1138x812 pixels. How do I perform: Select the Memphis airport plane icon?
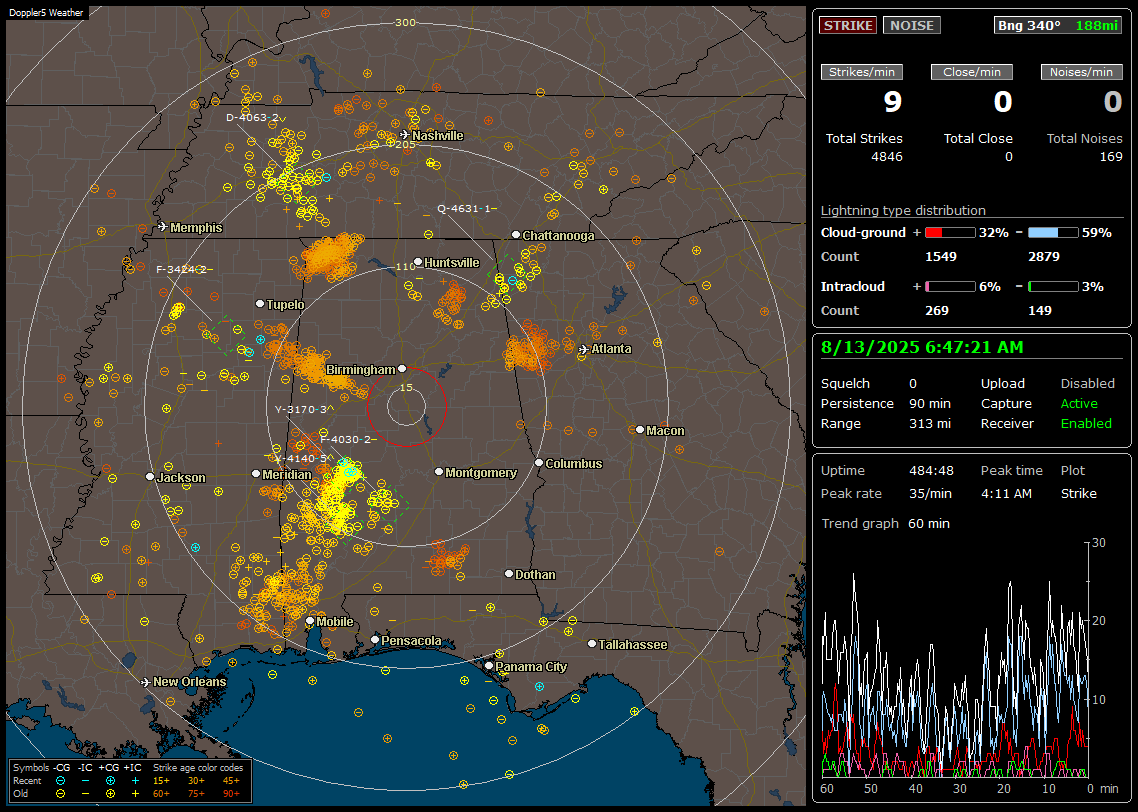(163, 227)
